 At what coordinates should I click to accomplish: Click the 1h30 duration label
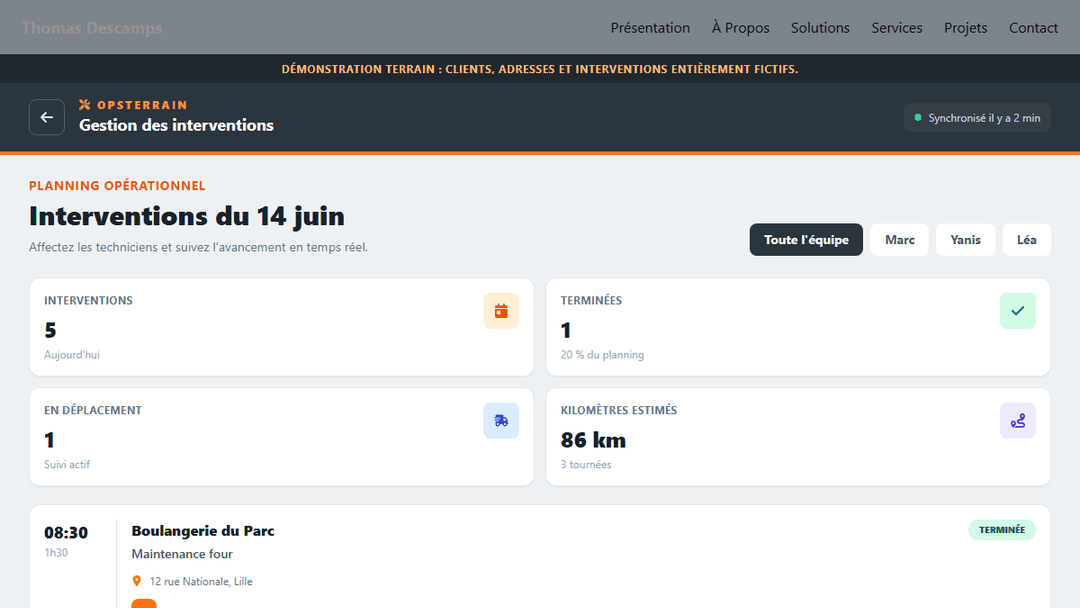click(56, 552)
